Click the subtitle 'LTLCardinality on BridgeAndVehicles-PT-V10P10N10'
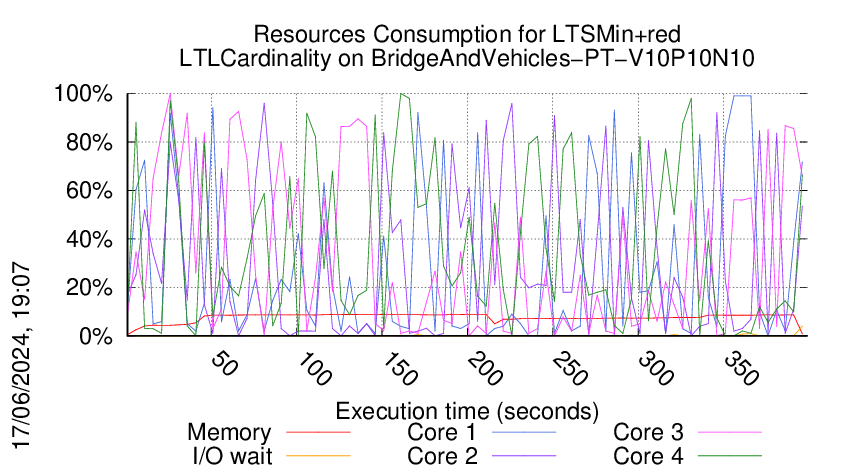Viewport: 850px width, 475px height. pos(467,59)
